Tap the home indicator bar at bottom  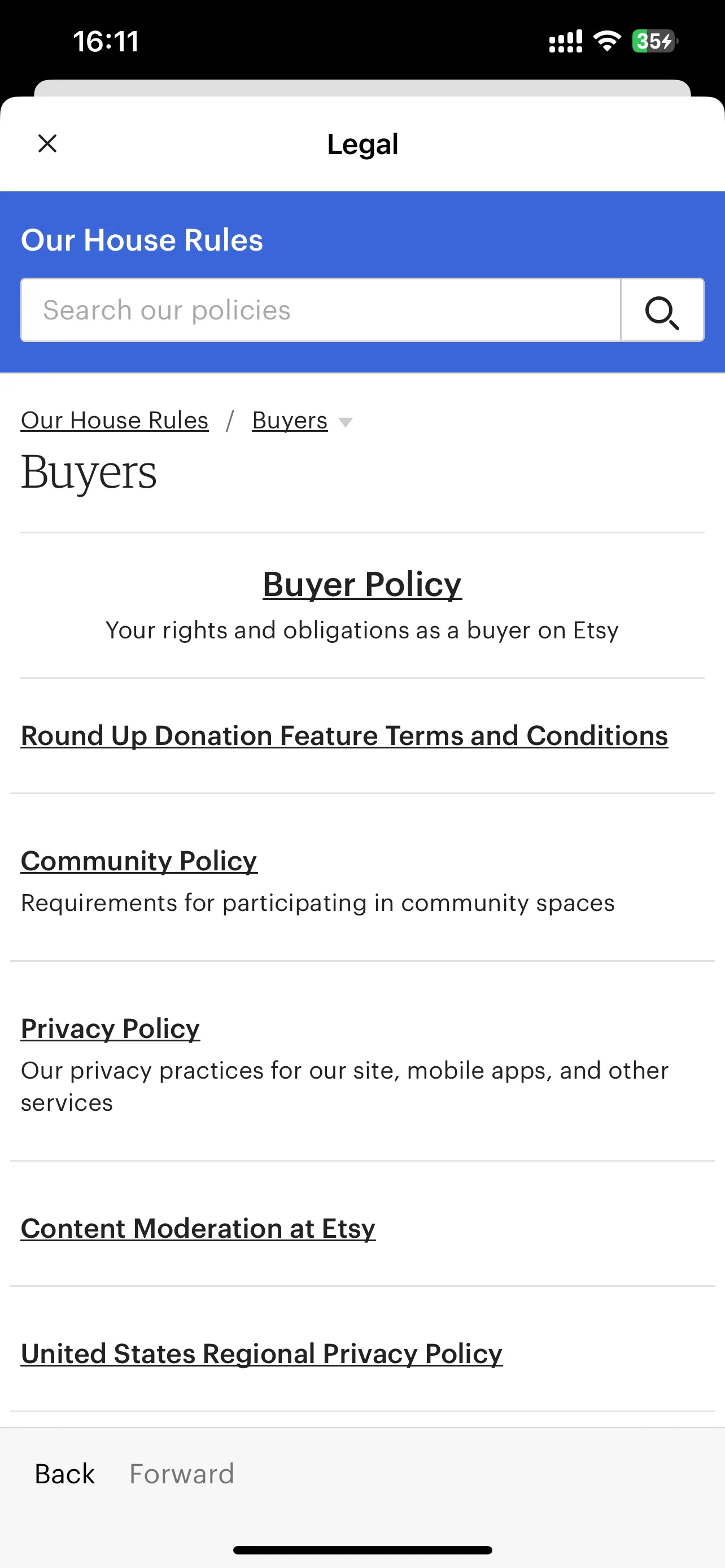point(362,1550)
